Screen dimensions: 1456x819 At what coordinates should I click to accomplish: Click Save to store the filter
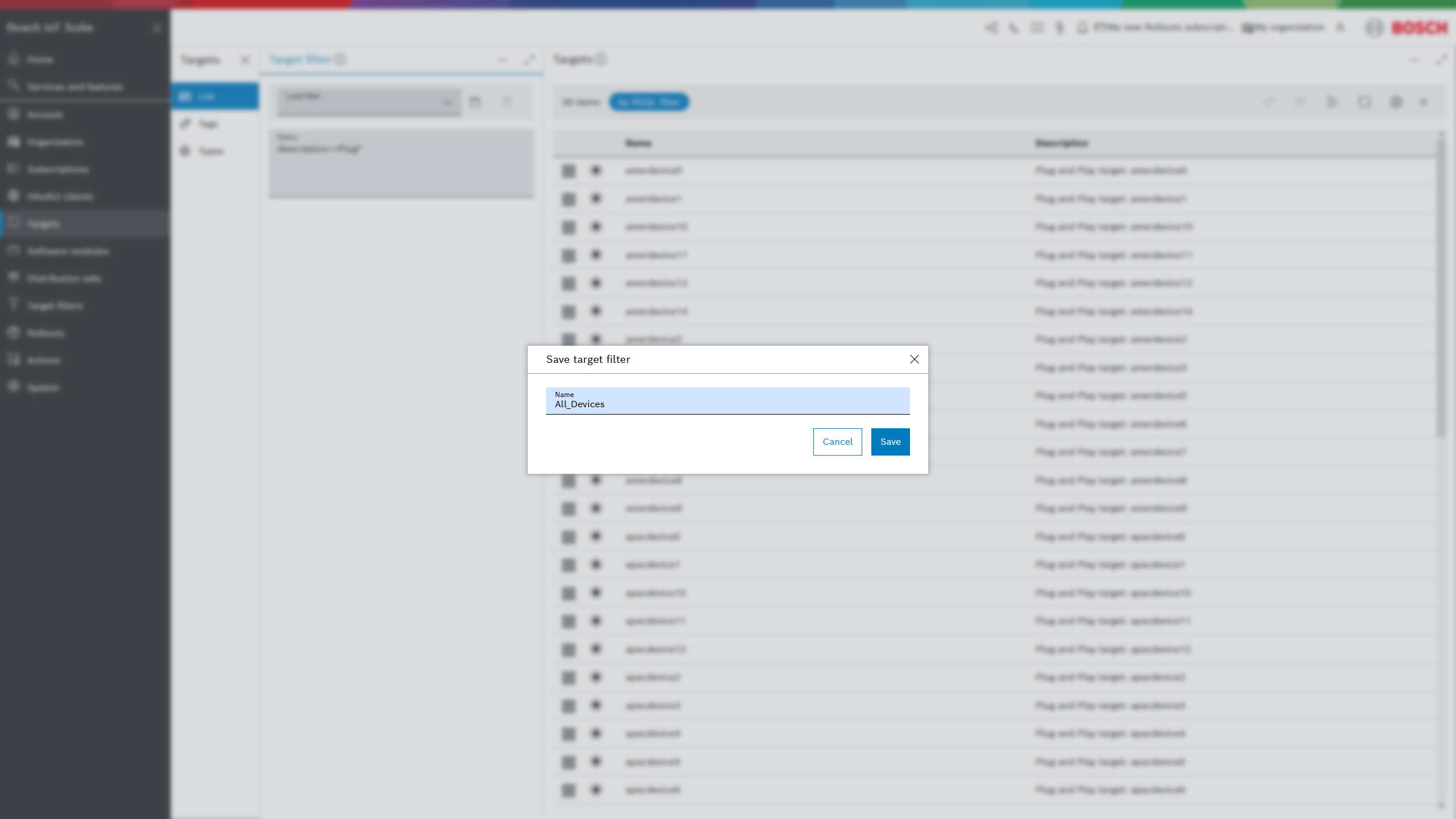(890, 441)
